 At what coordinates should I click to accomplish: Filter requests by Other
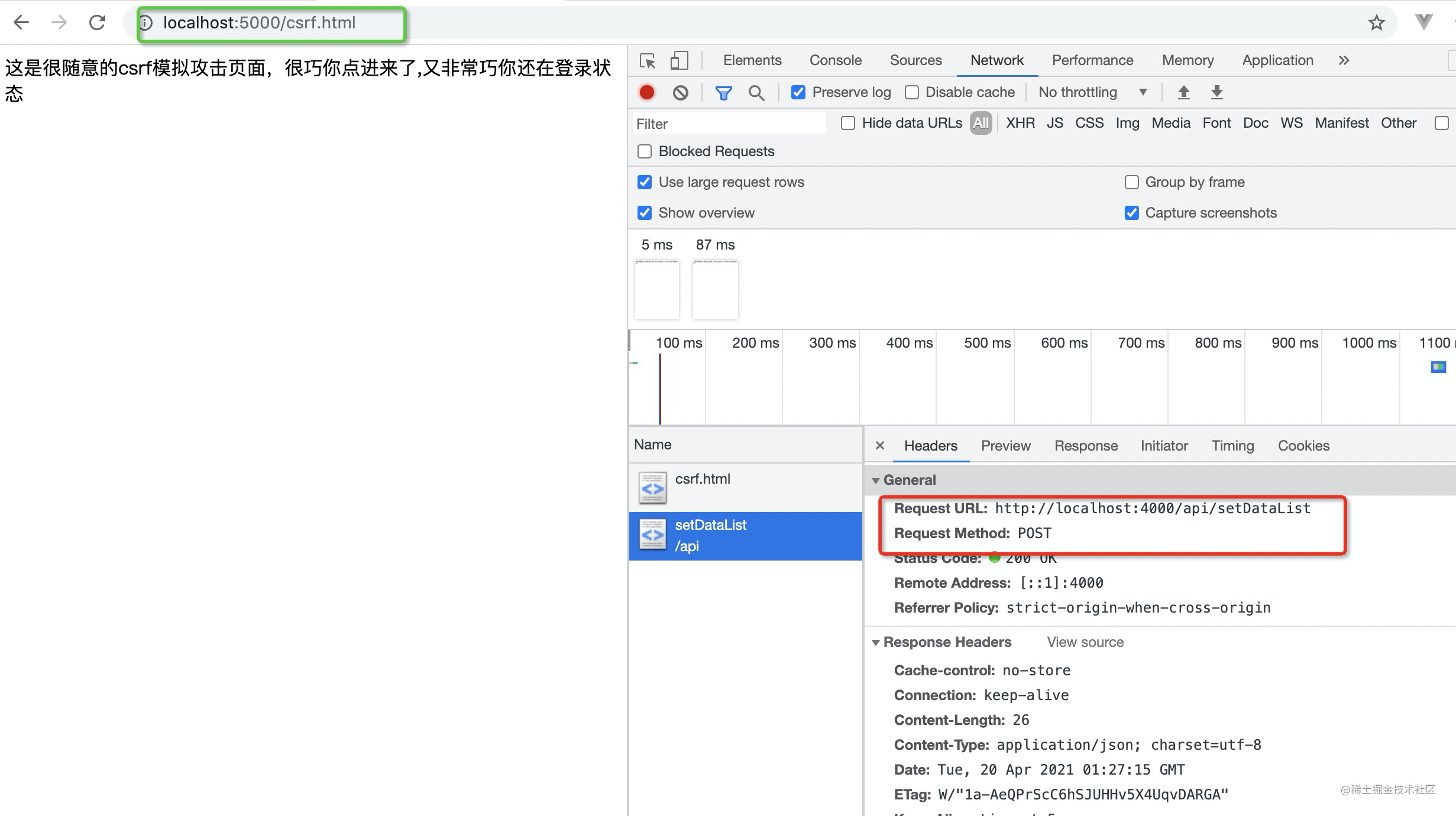[x=1399, y=123]
